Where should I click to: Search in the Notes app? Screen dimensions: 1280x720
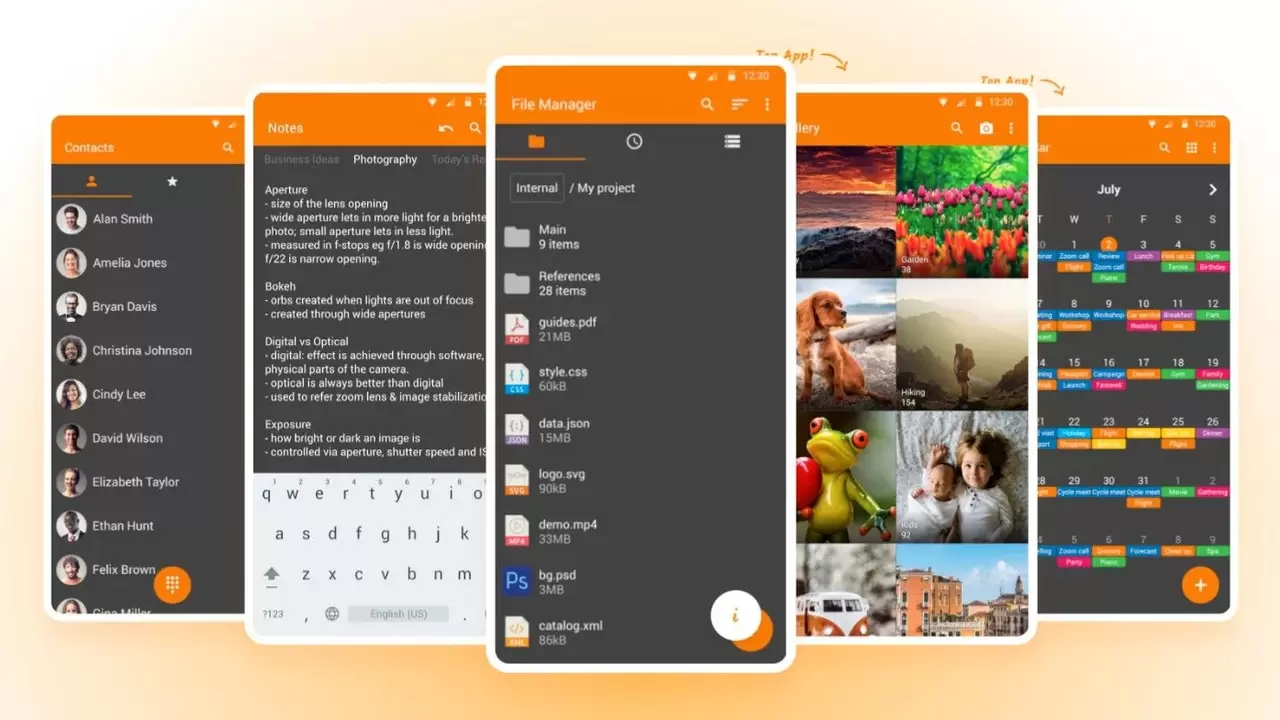click(x=475, y=128)
